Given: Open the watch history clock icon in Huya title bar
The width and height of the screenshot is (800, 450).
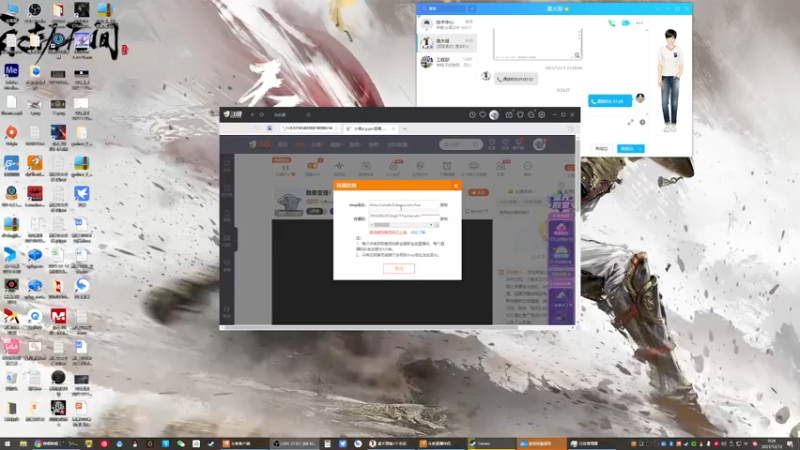Looking at the screenshot, I should point(472,115).
